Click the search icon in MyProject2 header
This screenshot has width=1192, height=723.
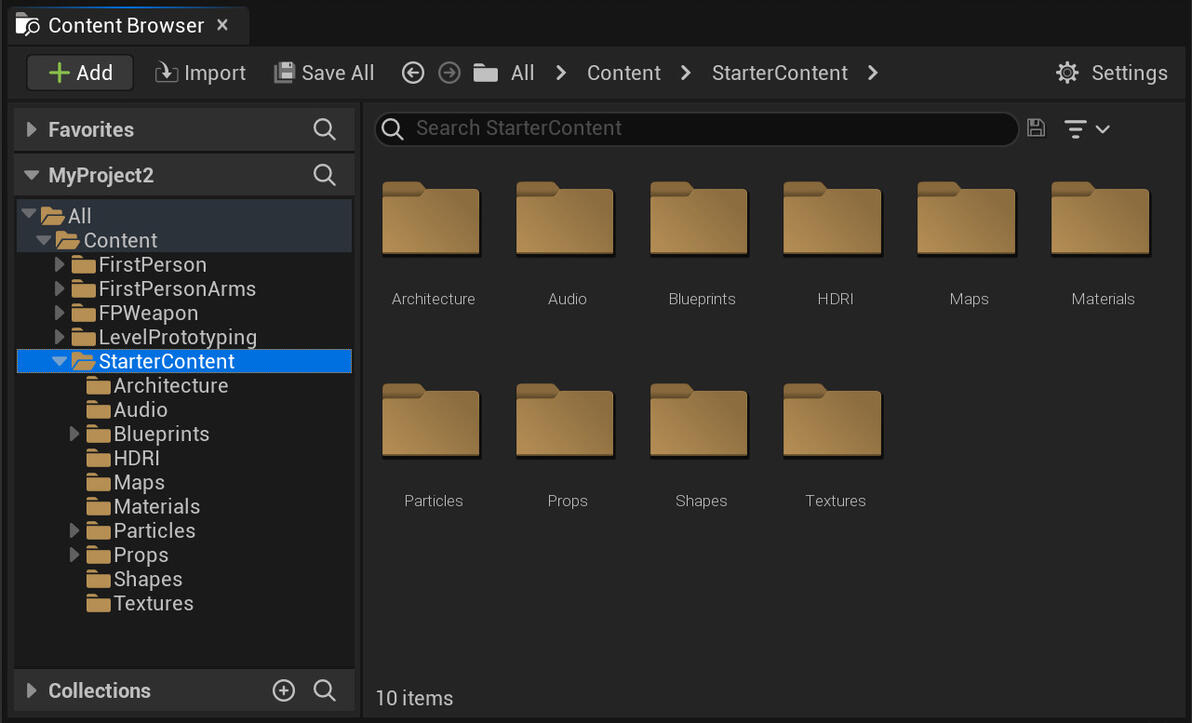pos(324,175)
